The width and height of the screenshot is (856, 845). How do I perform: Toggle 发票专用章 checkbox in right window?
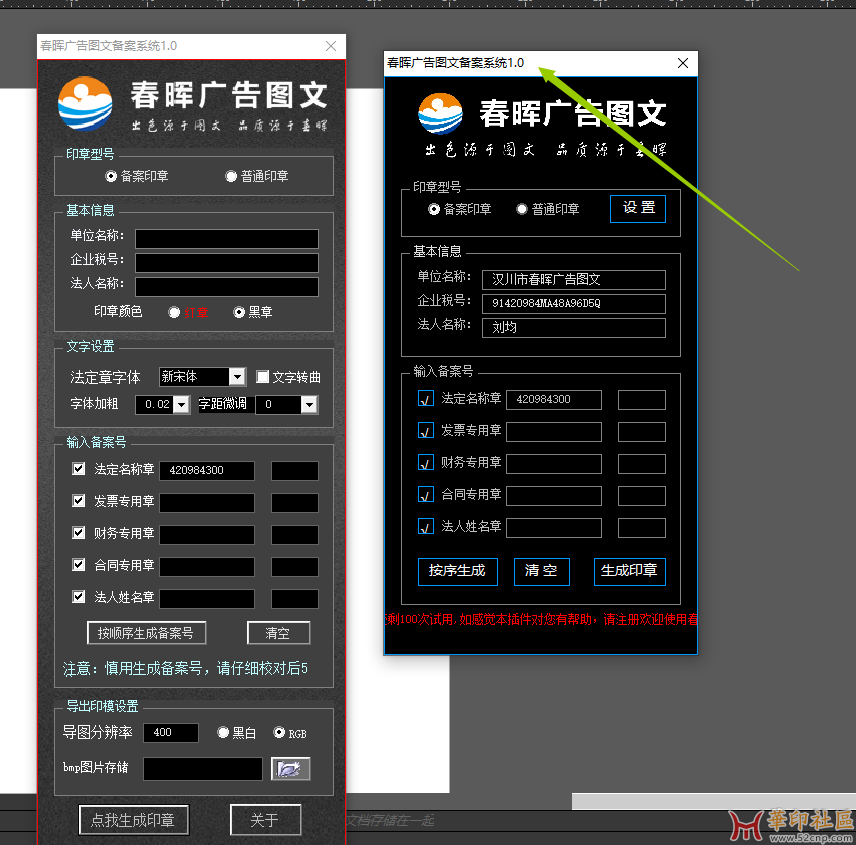point(426,430)
